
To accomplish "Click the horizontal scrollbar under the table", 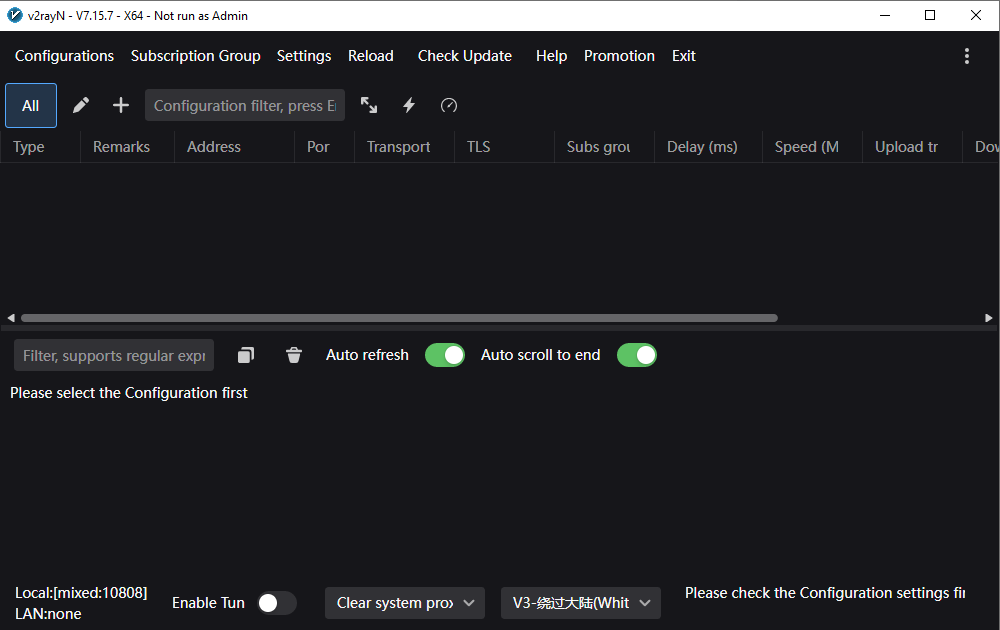I will click(x=400, y=318).
